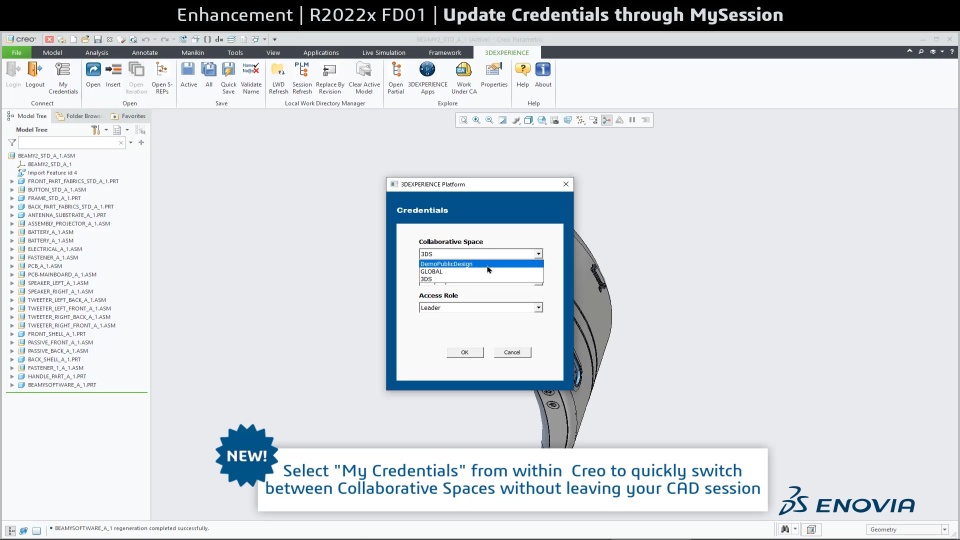Open the Favorites navigator tab
The height and width of the screenshot is (540, 960).
coord(128,116)
